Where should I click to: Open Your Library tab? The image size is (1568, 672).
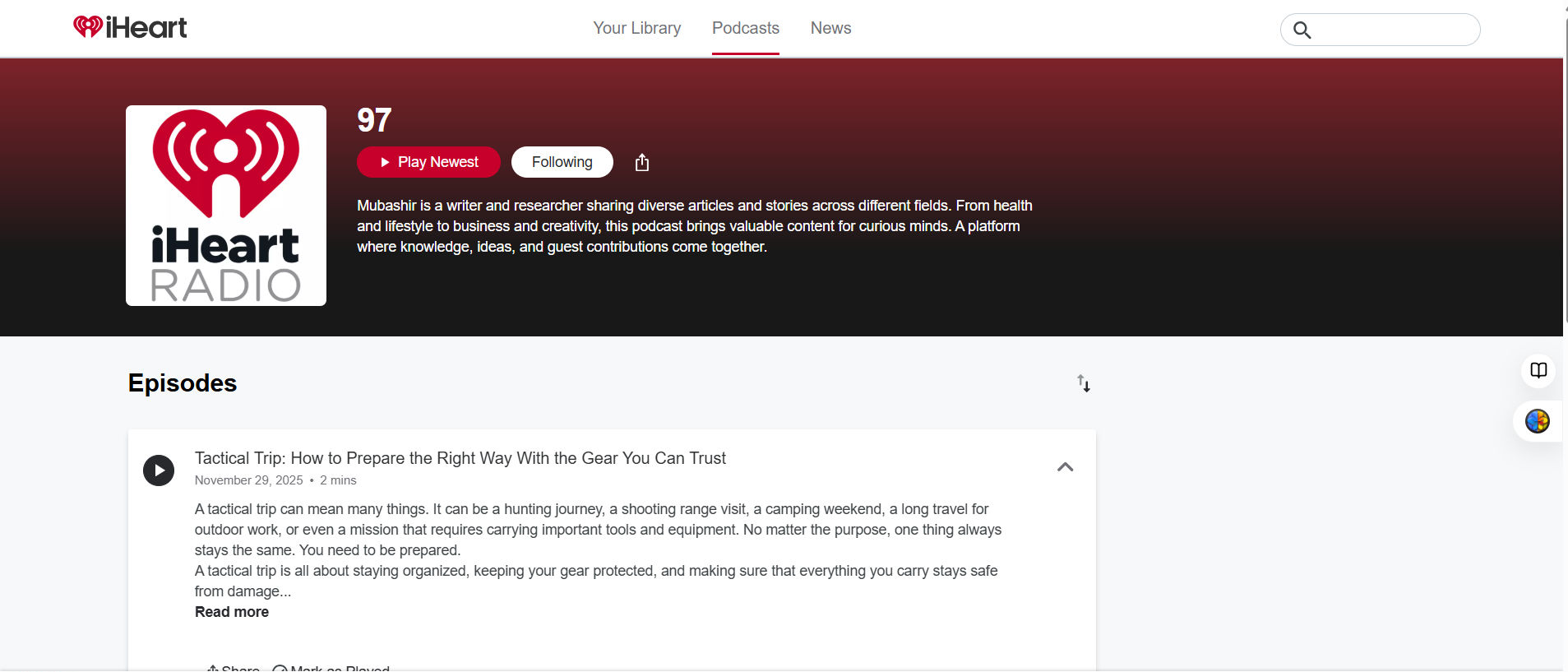click(637, 28)
